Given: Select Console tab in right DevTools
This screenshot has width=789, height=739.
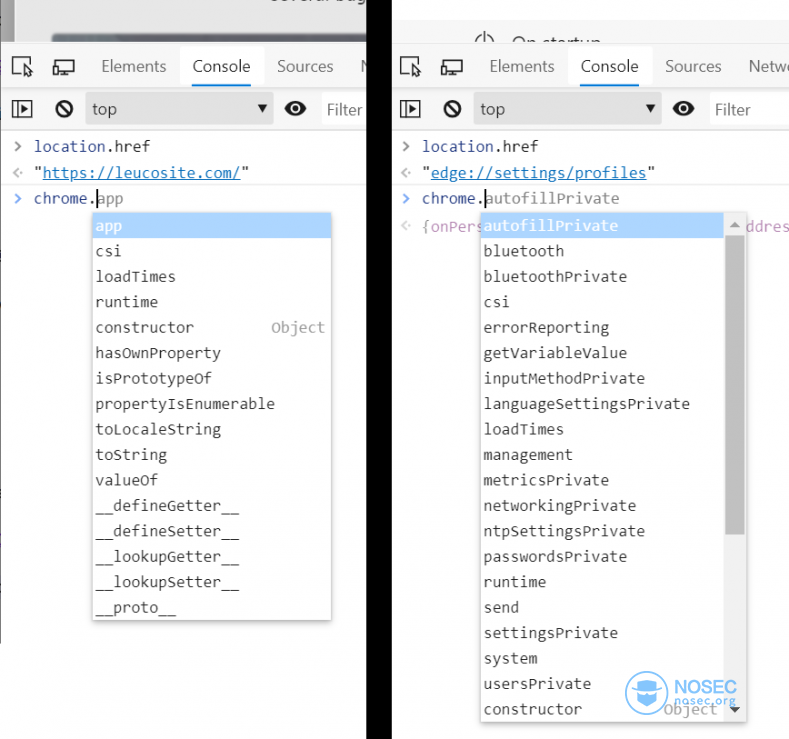Looking at the screenshot, I should (609, 66).
